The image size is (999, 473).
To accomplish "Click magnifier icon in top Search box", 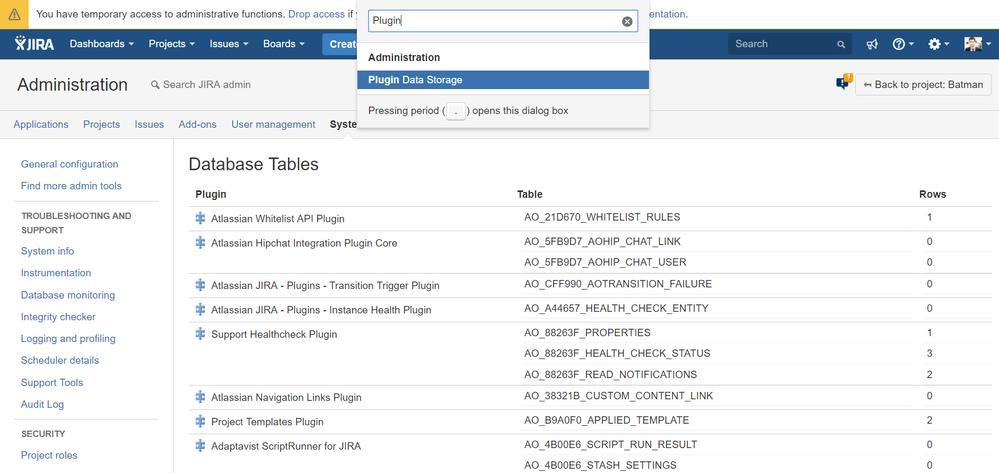I will pos(841,45).
